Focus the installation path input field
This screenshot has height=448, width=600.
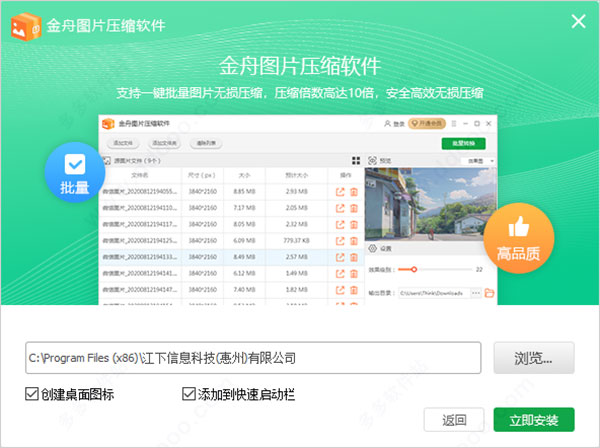pos(253,358)
